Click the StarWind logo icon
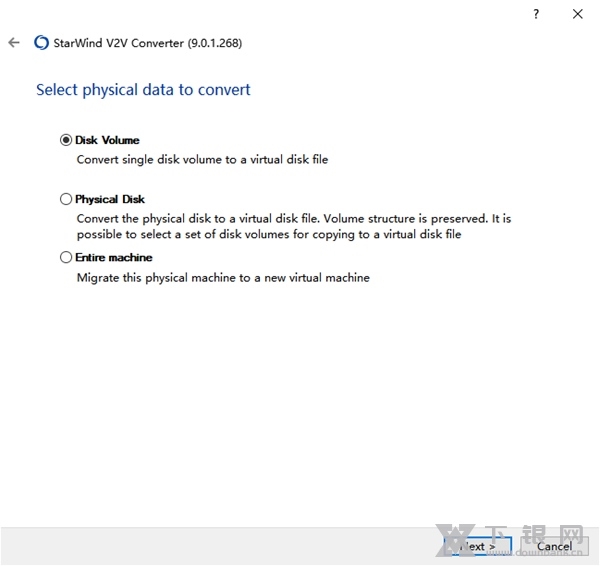 pyautogui.click(x=41, y=43)
